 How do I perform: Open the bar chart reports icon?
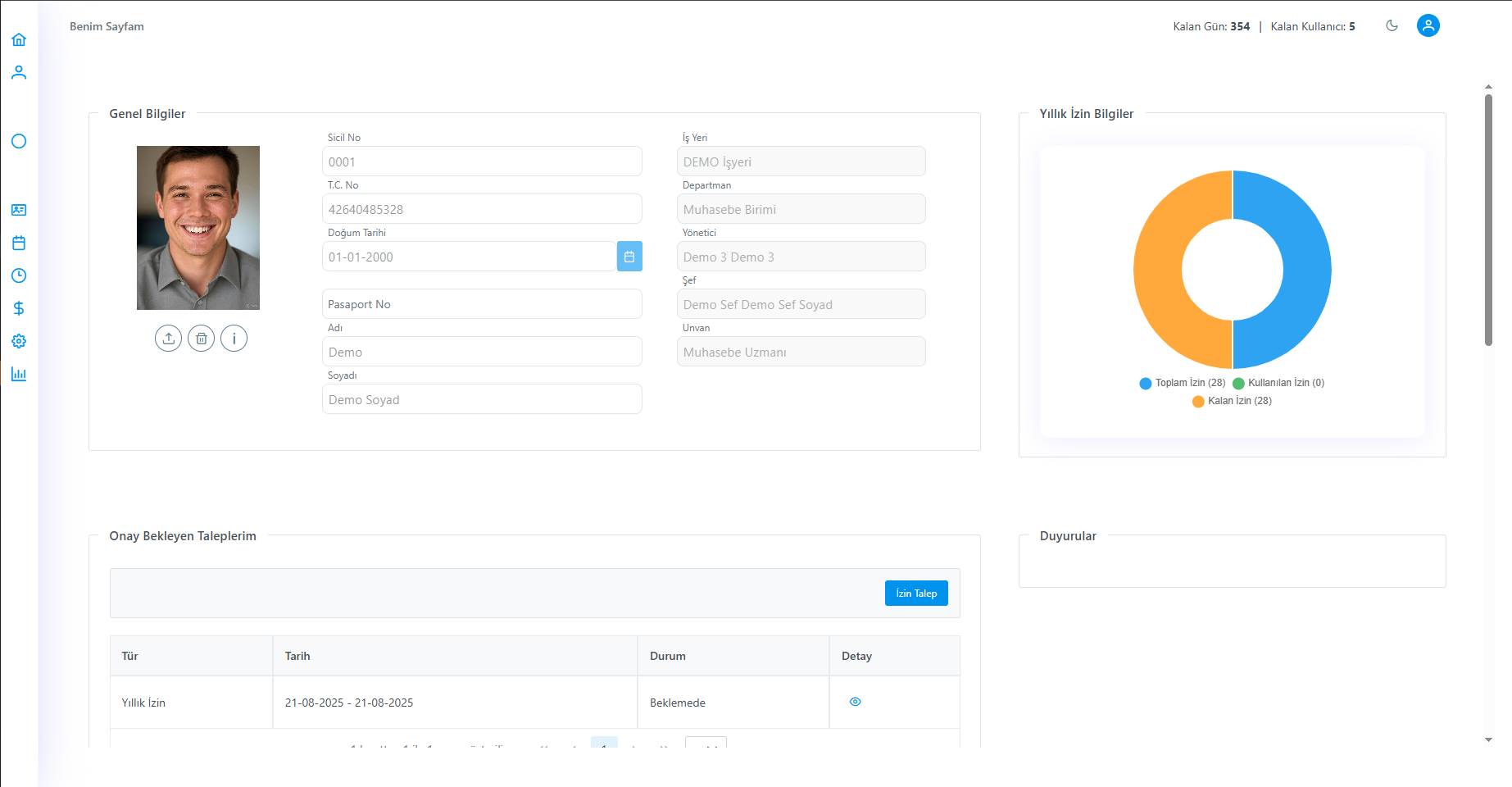click(19, 374)
